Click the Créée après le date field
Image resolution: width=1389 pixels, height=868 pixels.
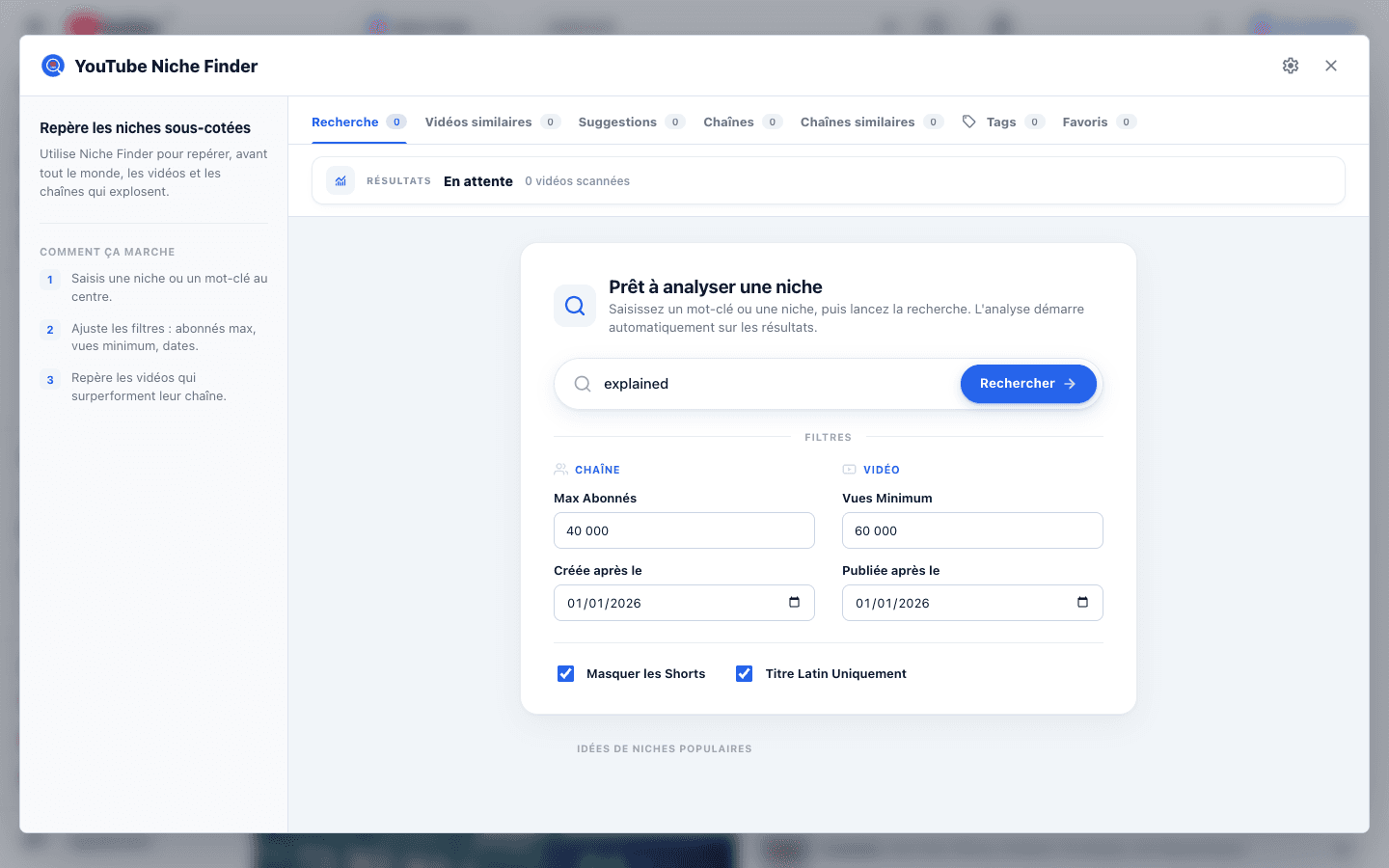tap(684, 603)
